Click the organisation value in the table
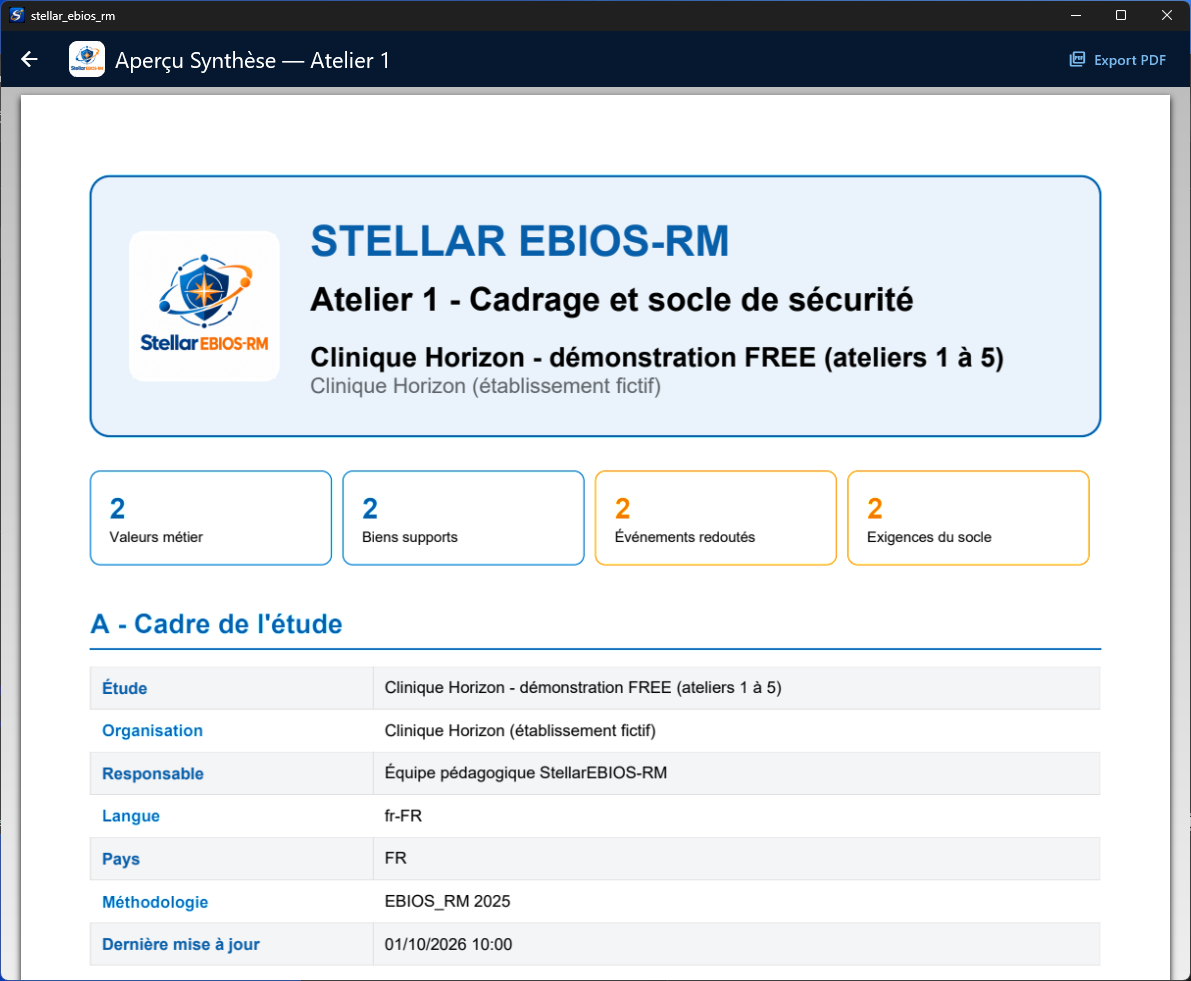1191x981 pixels. (x=520, y=730)
